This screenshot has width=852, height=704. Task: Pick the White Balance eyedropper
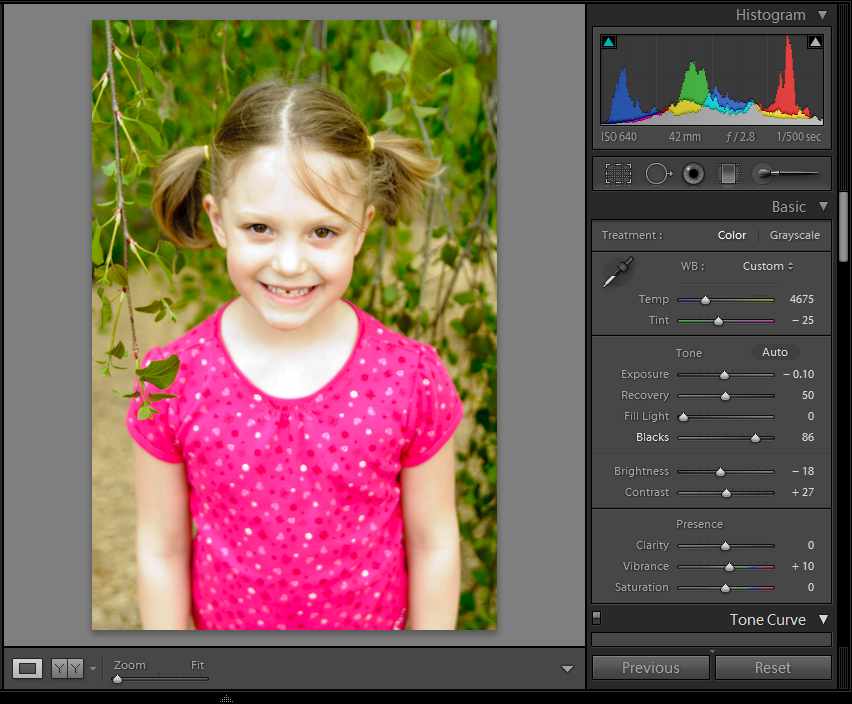click(618, 271)
